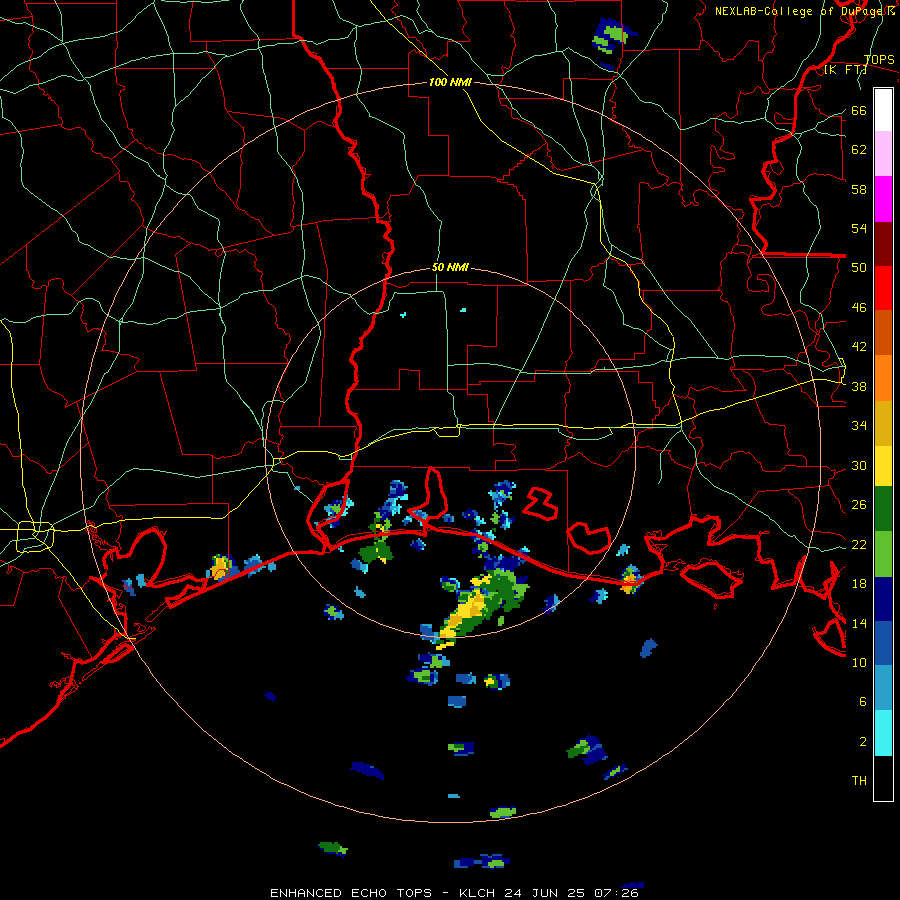Click the '24 JUN 25' date text
The width and height of the screenshot is (900, 900).
(546, 893)
